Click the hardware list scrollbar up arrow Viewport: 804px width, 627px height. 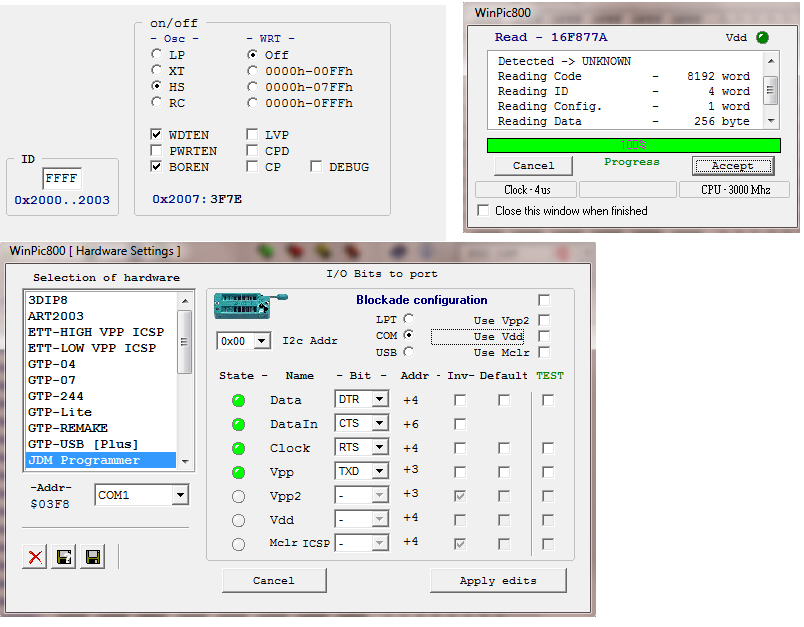coord(185,300)
